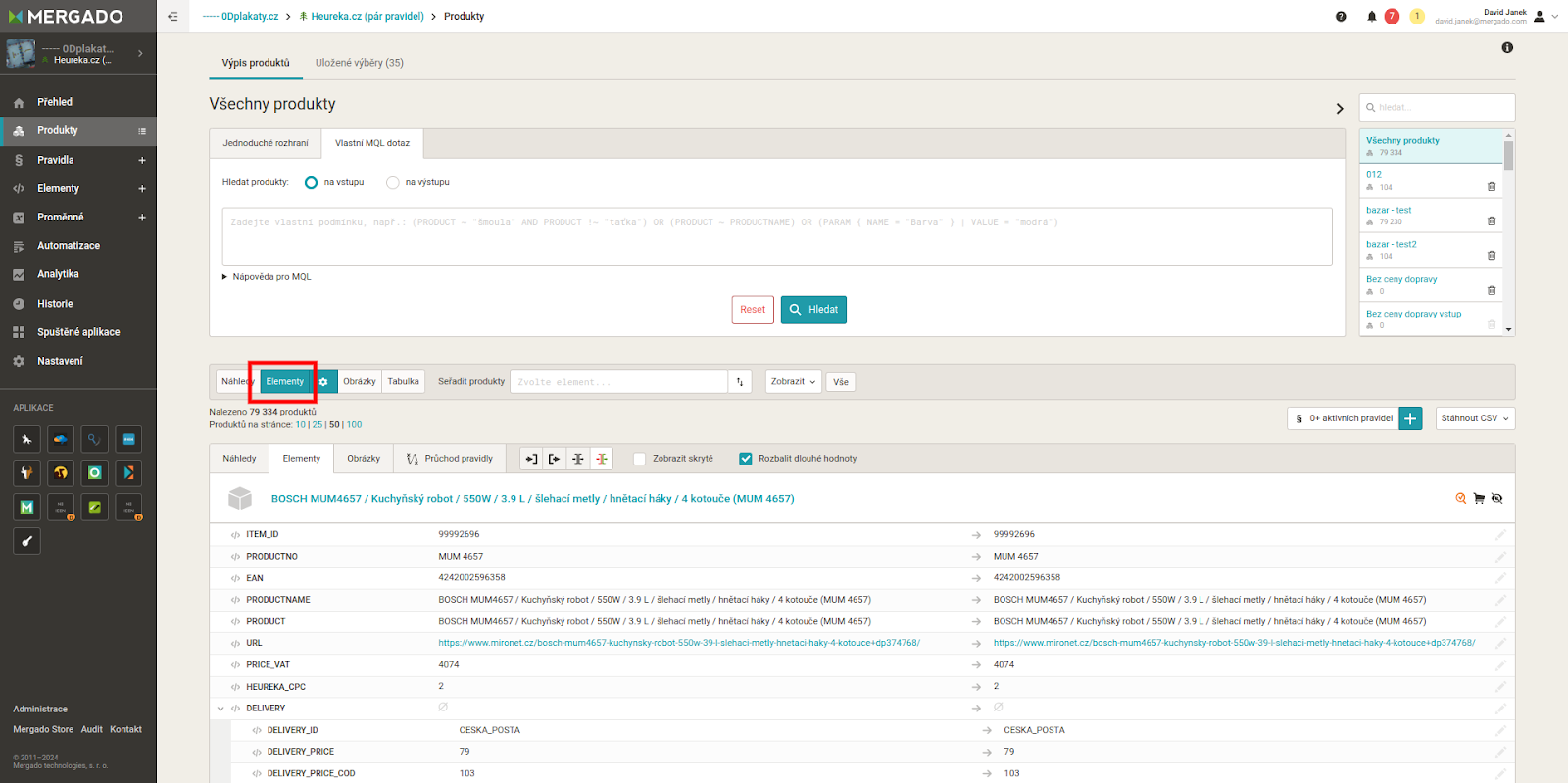Launch the orange-teal arrow app in Aplikace

(128, 473)
